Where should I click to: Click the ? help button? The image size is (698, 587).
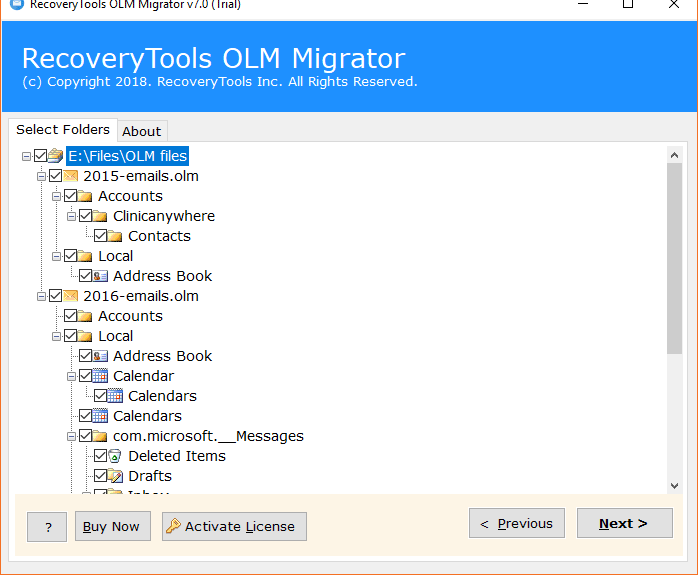[47, 527]
